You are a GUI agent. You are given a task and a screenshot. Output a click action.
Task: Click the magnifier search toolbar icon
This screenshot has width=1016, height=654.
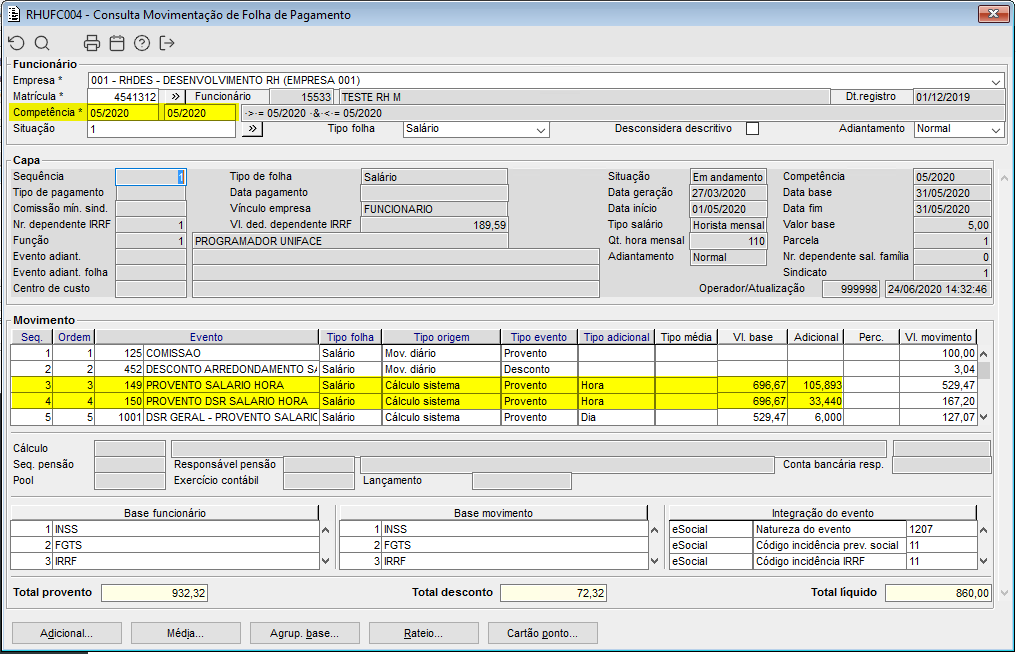[42, 43]
